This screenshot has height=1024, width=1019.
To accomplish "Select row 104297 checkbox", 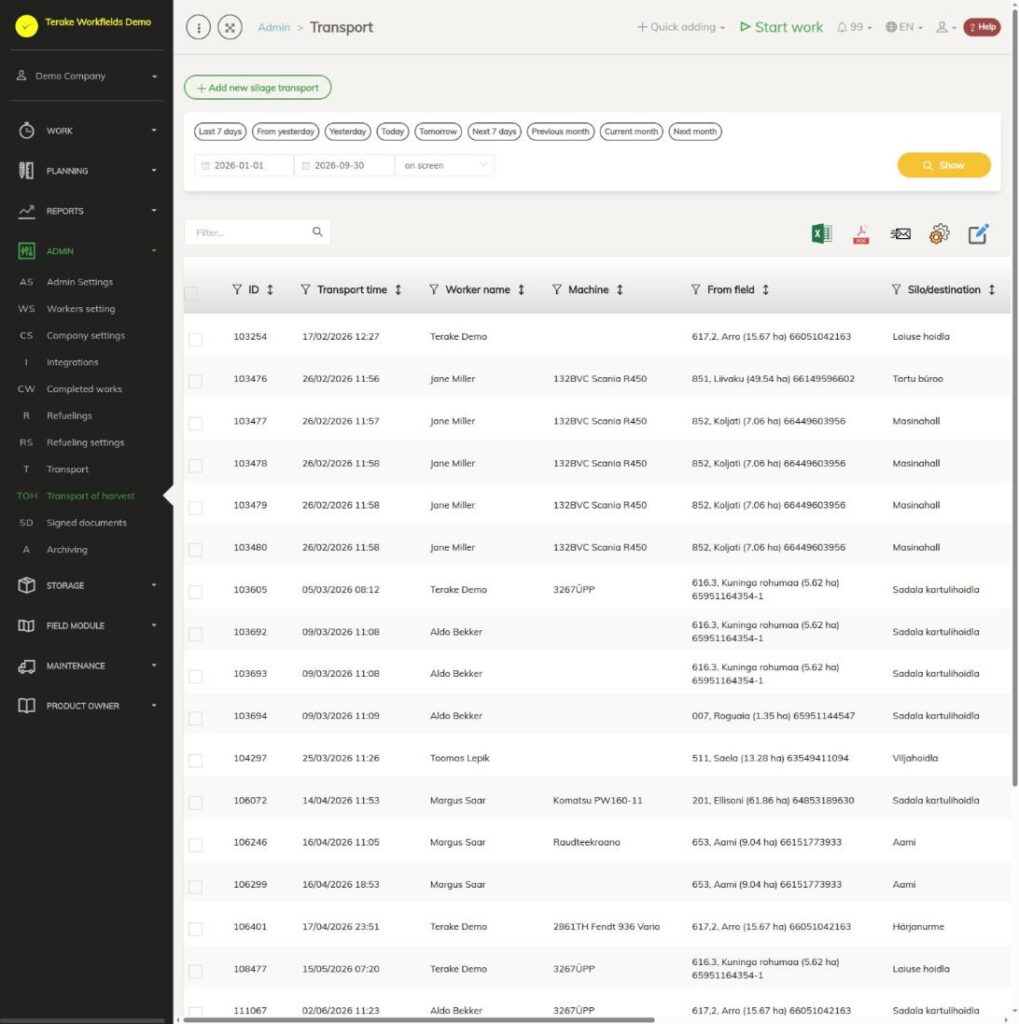I will point(195,760).
